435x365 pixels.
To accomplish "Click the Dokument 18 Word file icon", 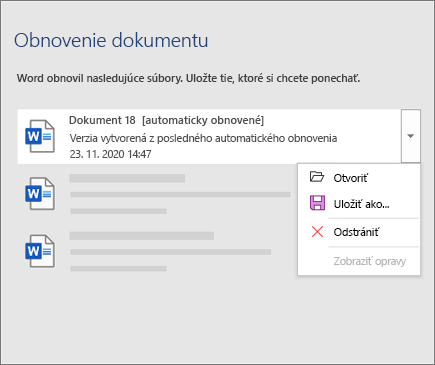I will [40, 136].
